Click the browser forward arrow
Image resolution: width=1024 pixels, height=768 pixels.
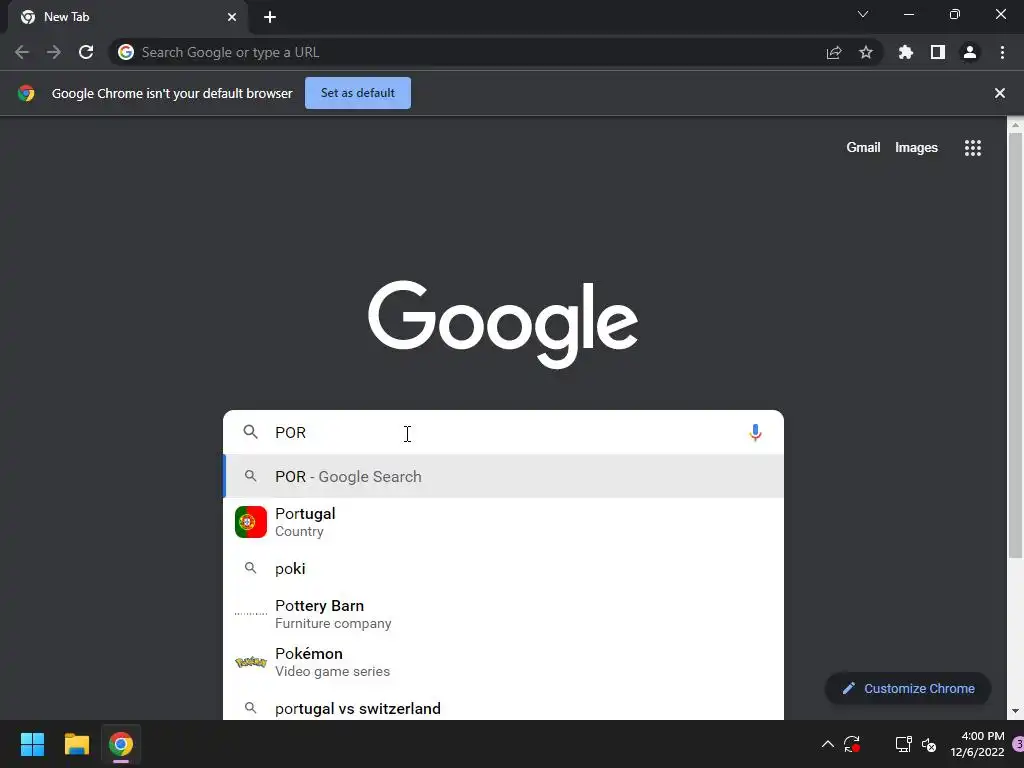point(54,52)
